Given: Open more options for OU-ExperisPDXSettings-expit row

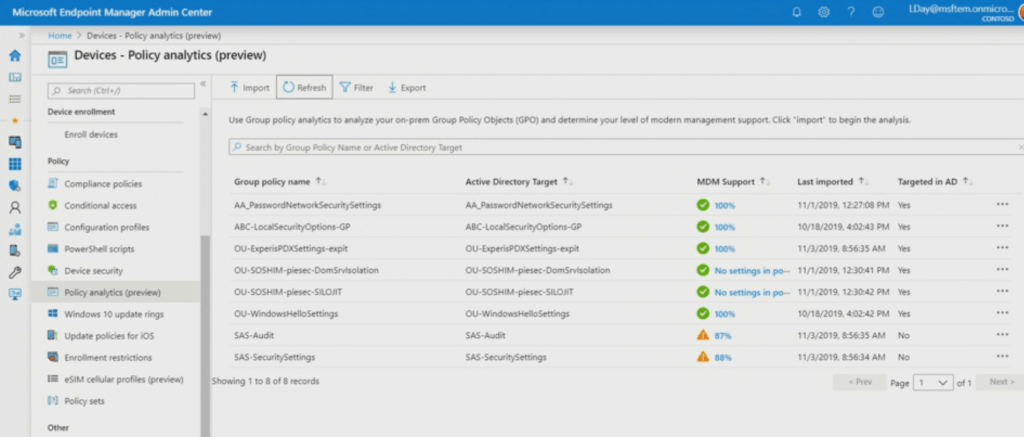Looking at the screenshot, I should click(1002, 248).
